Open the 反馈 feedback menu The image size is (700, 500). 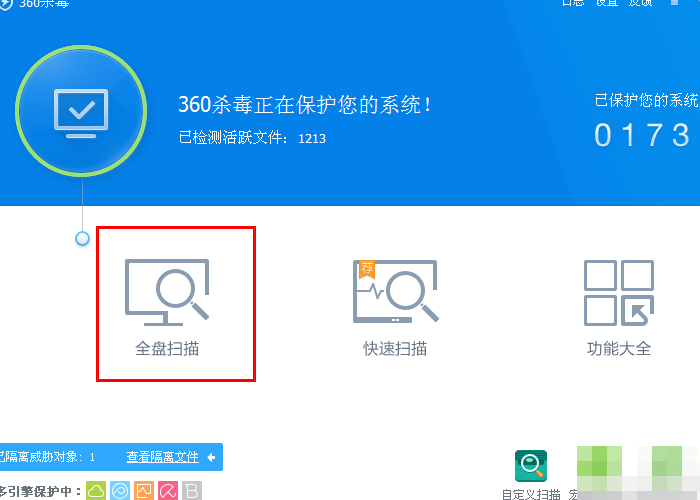[x=641, y=3]
